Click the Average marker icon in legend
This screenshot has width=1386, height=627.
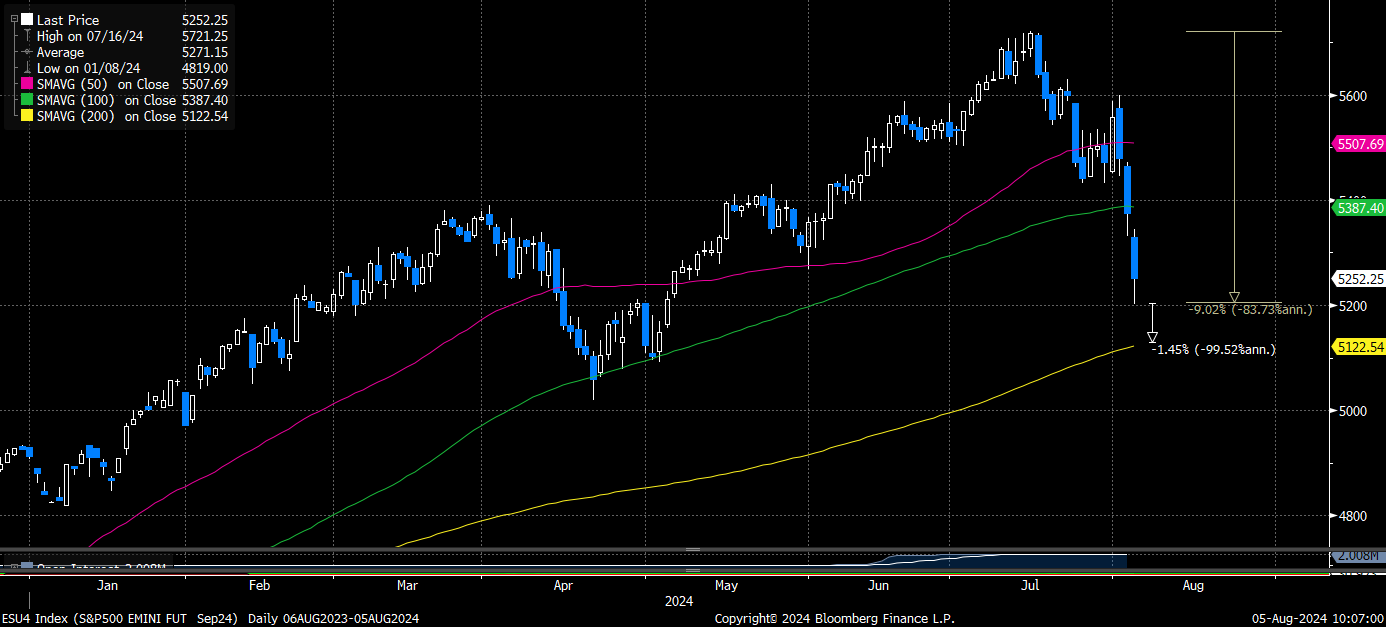[26, 52]
